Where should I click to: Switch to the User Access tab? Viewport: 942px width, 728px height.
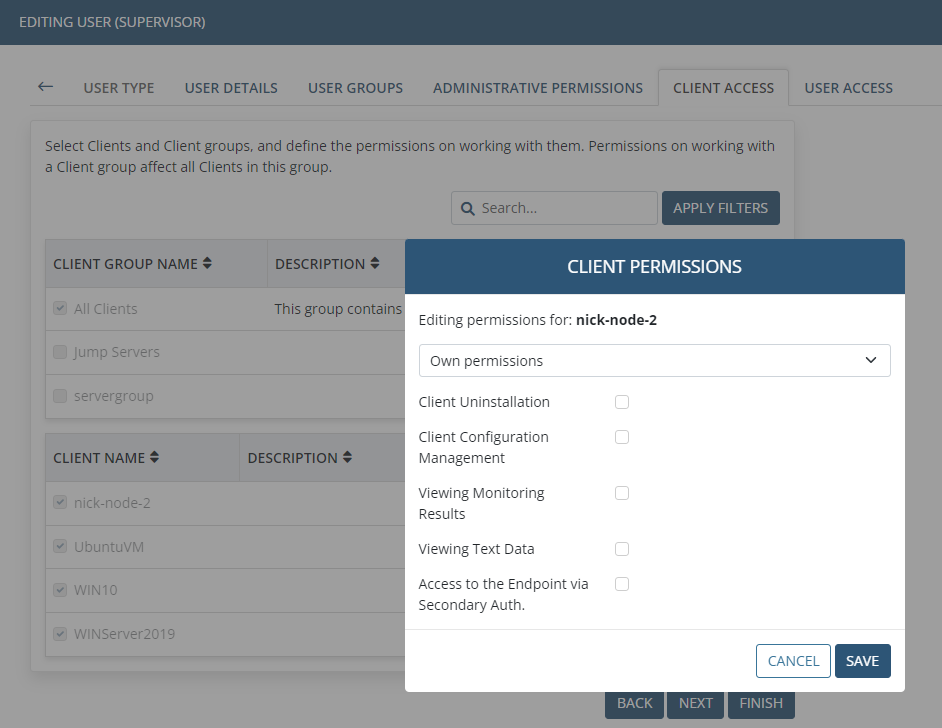coord(848,88)
